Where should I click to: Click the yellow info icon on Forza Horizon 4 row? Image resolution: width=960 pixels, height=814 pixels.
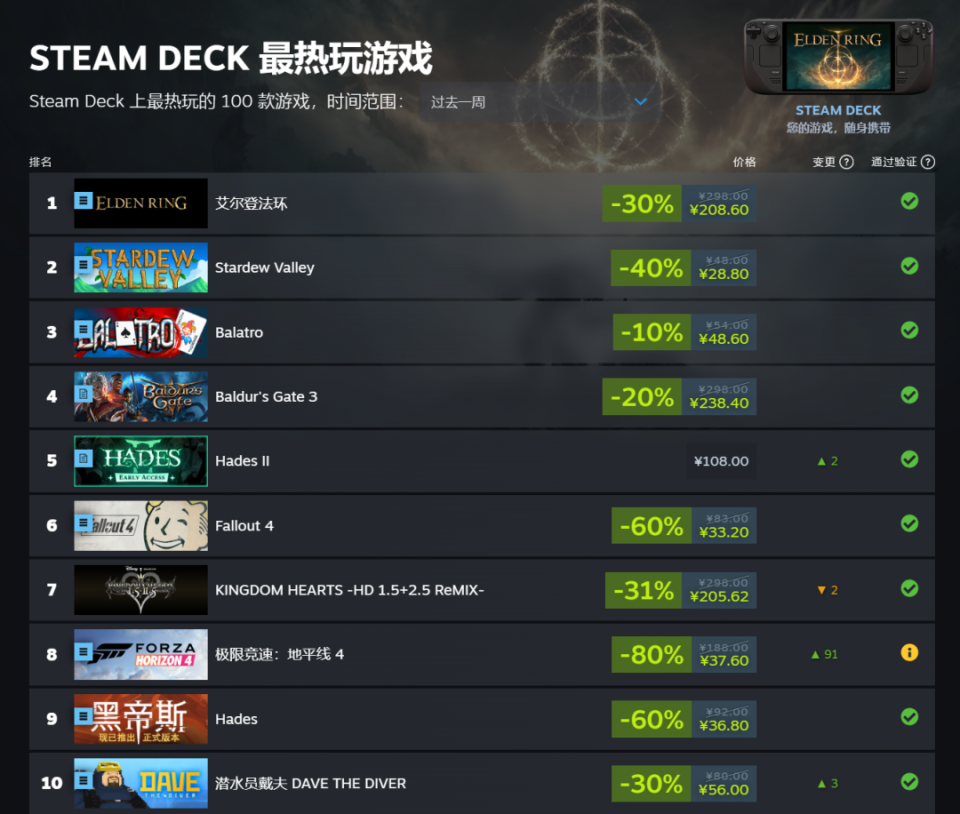pos(909,652)
